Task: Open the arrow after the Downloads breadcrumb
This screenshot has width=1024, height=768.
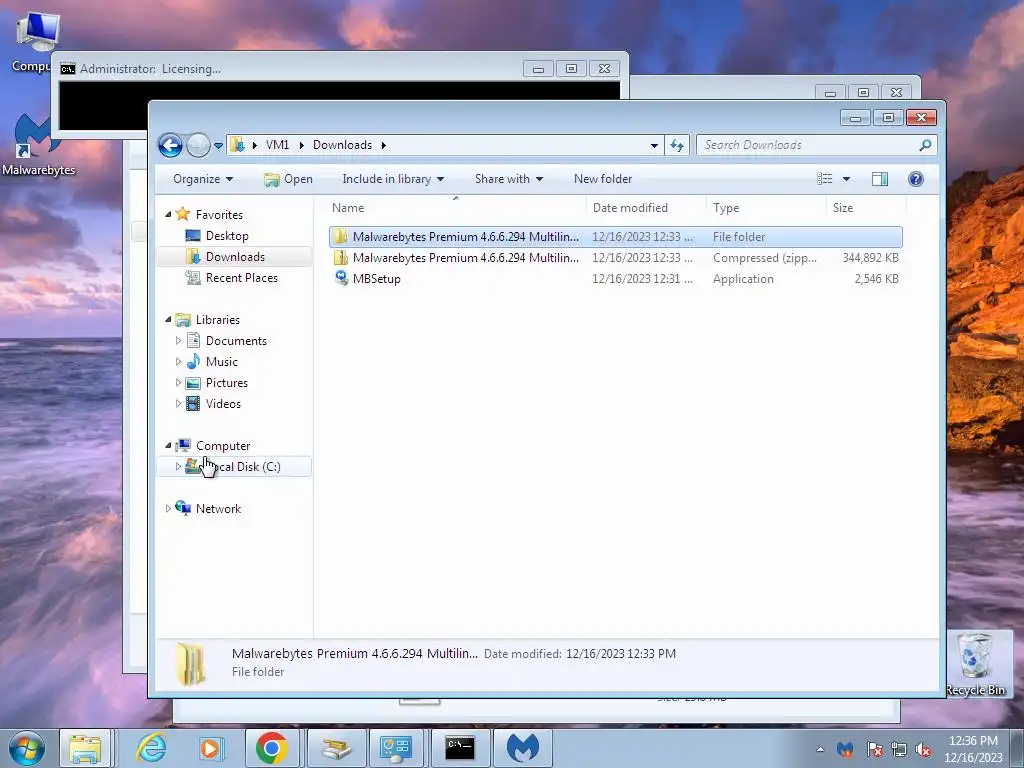Action: [383, 145]
